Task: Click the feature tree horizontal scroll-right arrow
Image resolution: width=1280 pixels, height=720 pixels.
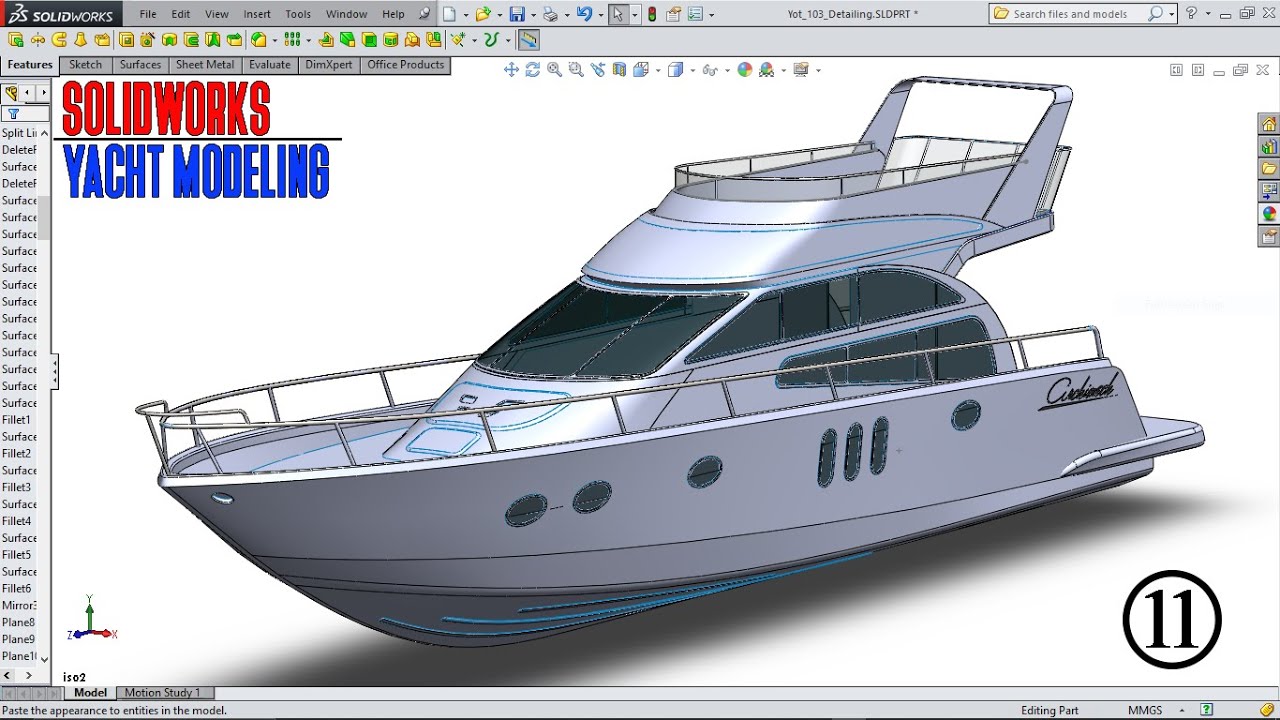Action: [29, 676]
